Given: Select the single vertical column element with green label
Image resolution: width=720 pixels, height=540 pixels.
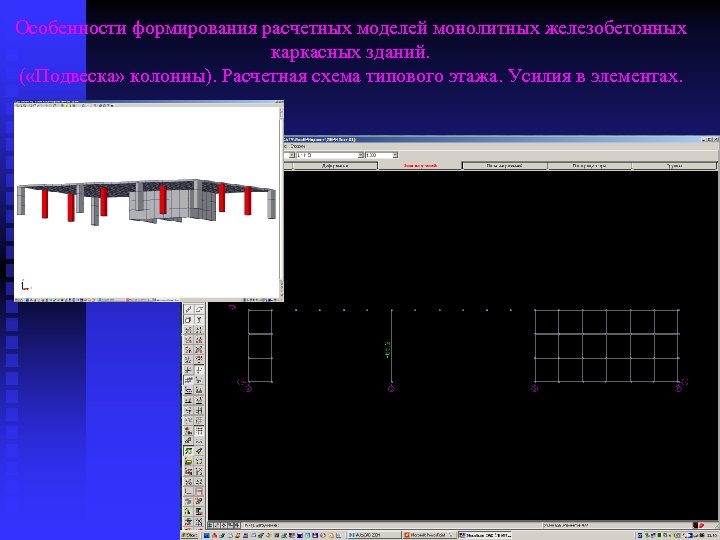Looking at the screenshot, I should pyautogui.click(x=391, y=346).
